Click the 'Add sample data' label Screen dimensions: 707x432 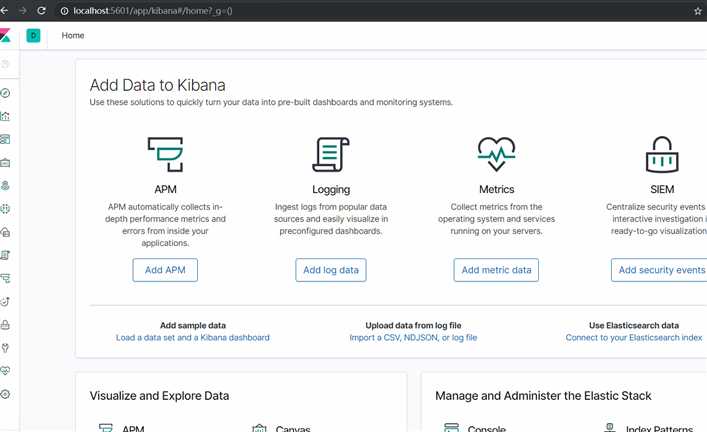click(193, 325)
